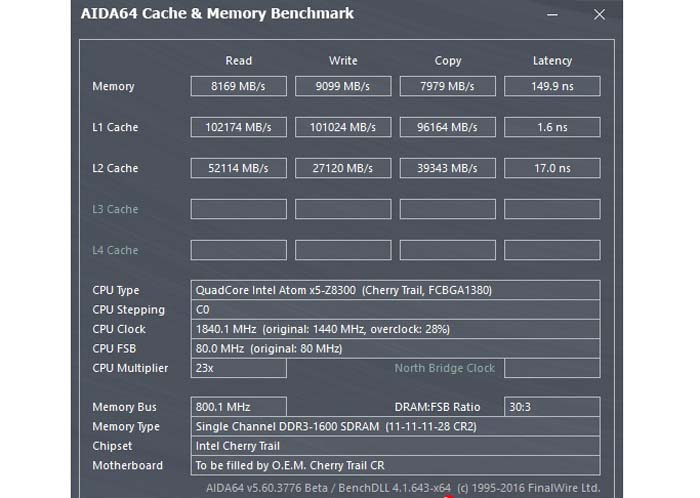Select the DRAM:FSB Ratio 30:3 field
The width and height of the screenshot is (700, 498).
pyautogui.click(x=552, y=407)
